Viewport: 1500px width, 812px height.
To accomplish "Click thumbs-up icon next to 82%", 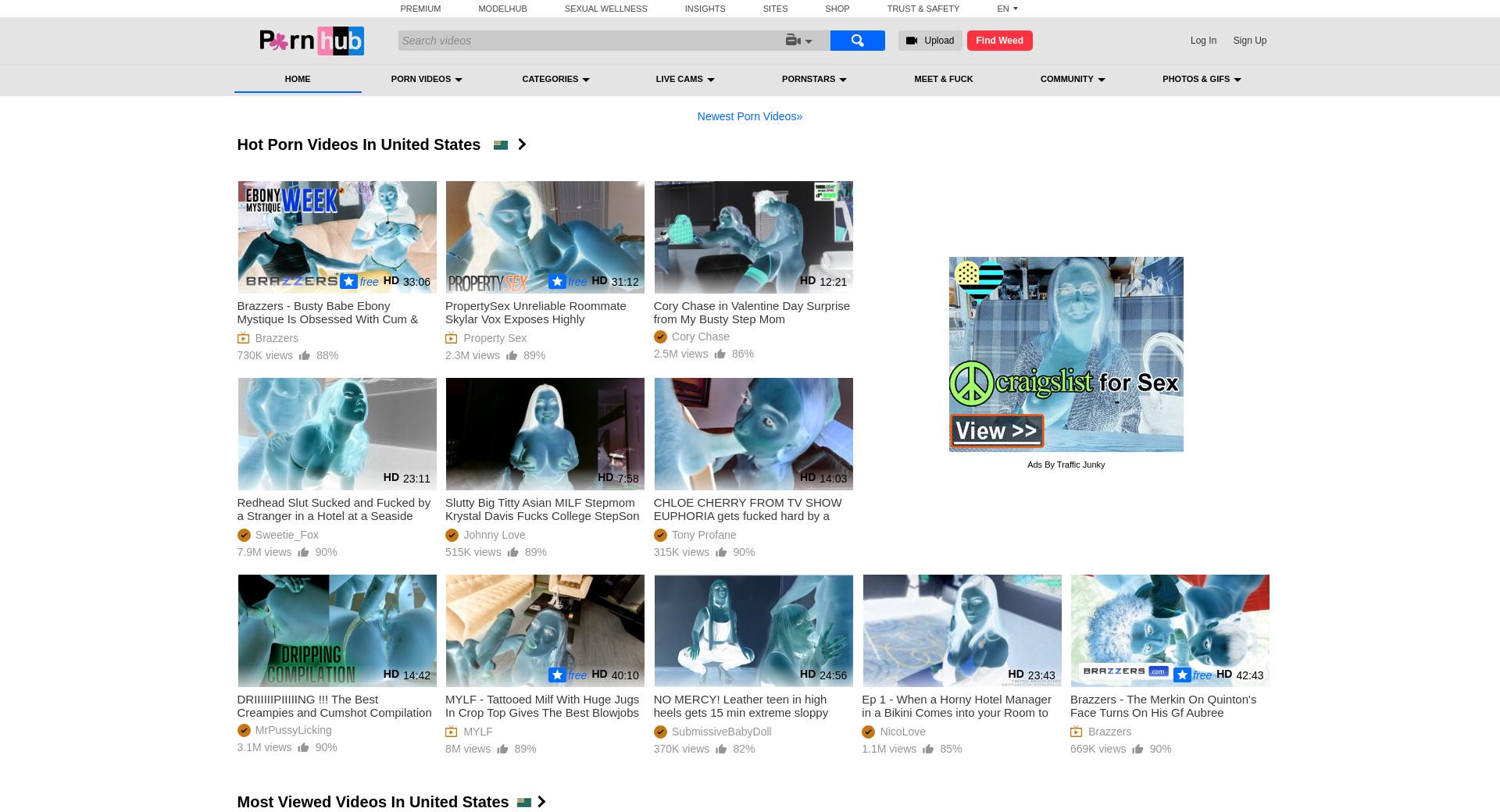I will [x=721, y=749].
